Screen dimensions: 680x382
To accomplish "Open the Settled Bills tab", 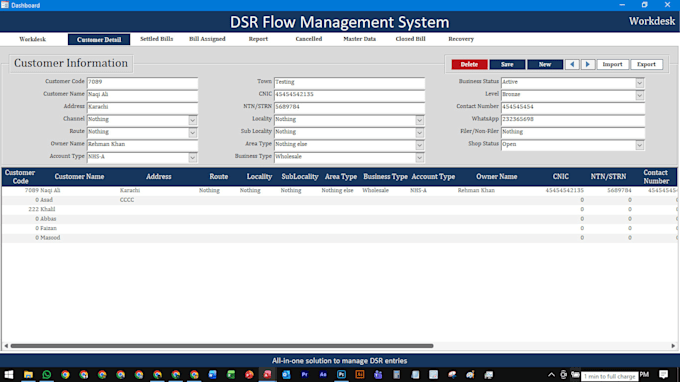I will [x=157, y=39].
